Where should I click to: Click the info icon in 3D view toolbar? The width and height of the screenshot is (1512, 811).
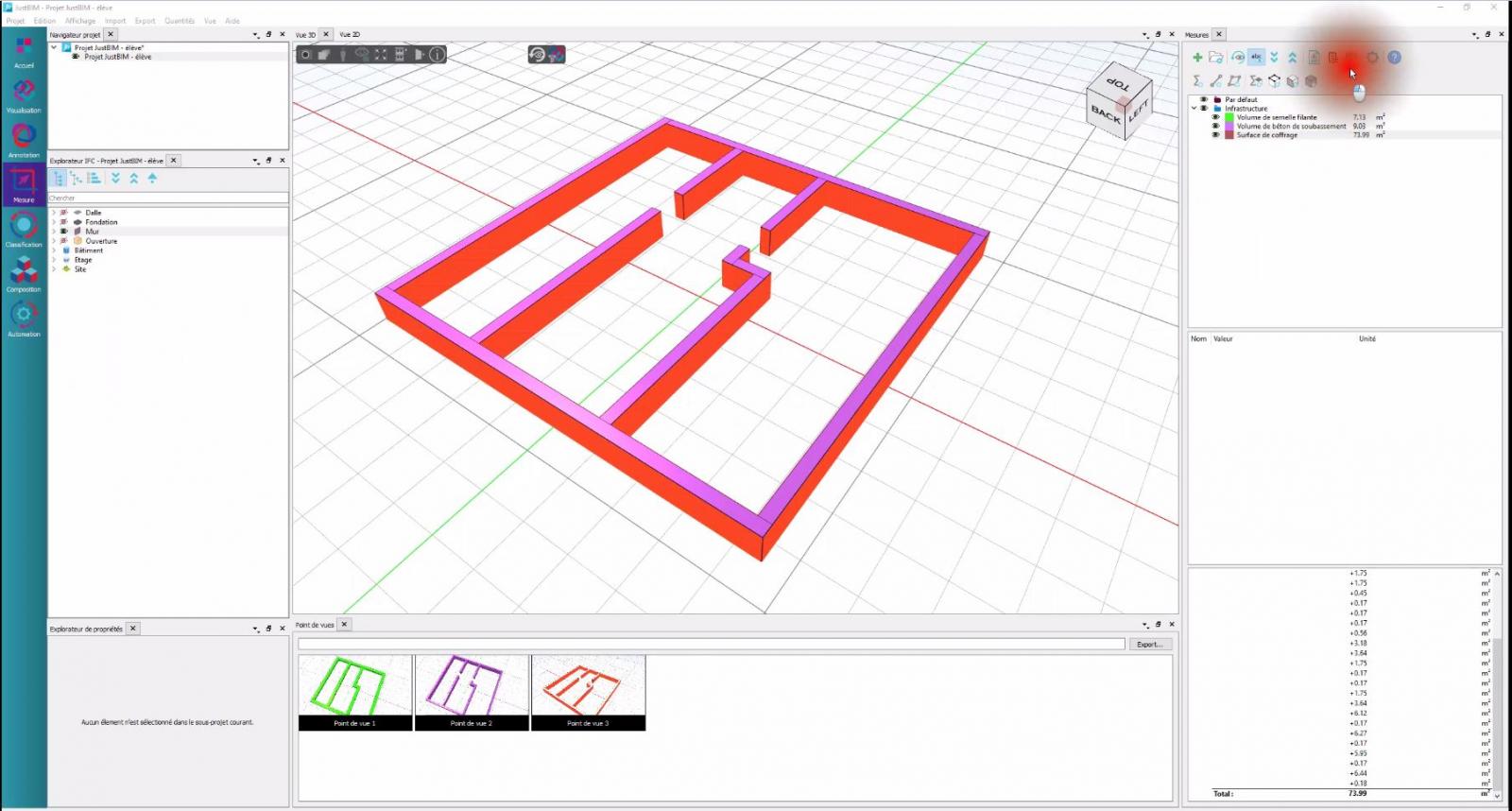(x=438, y=55)
